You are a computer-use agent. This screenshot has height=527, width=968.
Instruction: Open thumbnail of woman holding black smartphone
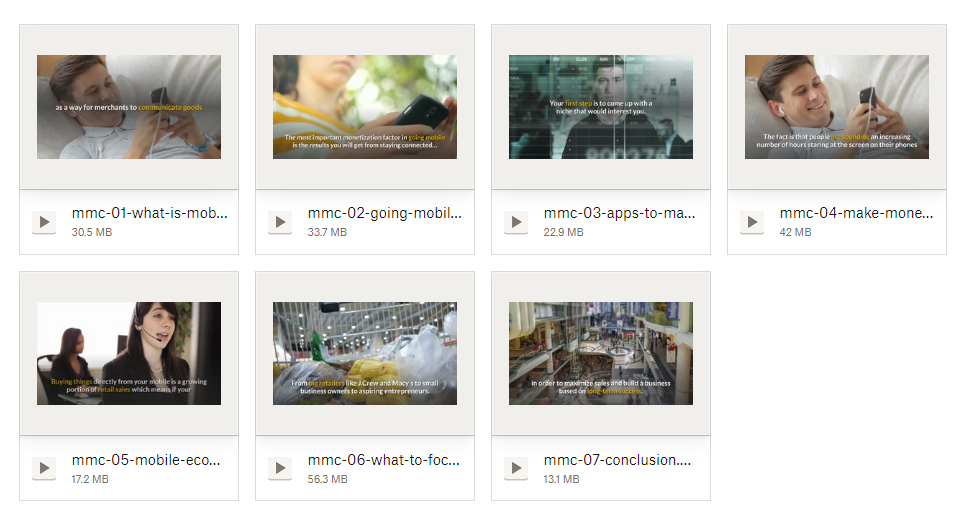(x=365, y=107)
